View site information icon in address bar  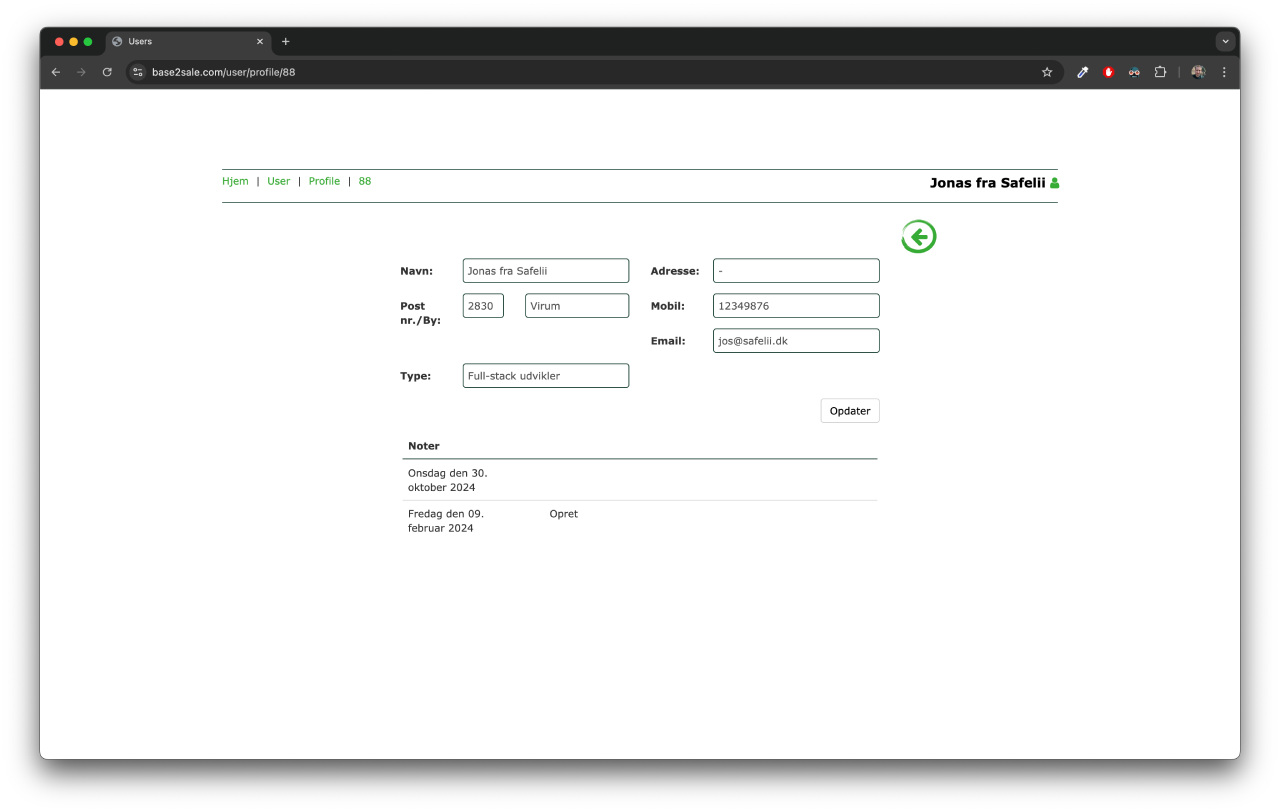point(139,72)
